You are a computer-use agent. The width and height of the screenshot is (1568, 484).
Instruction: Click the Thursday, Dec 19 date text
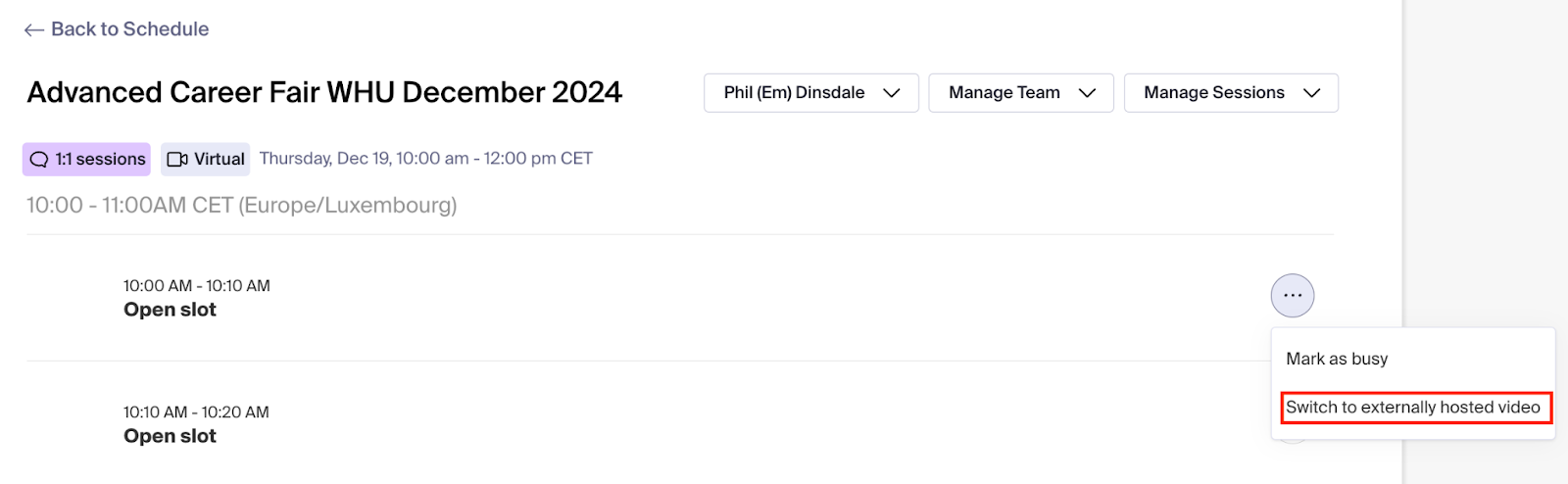426,159
